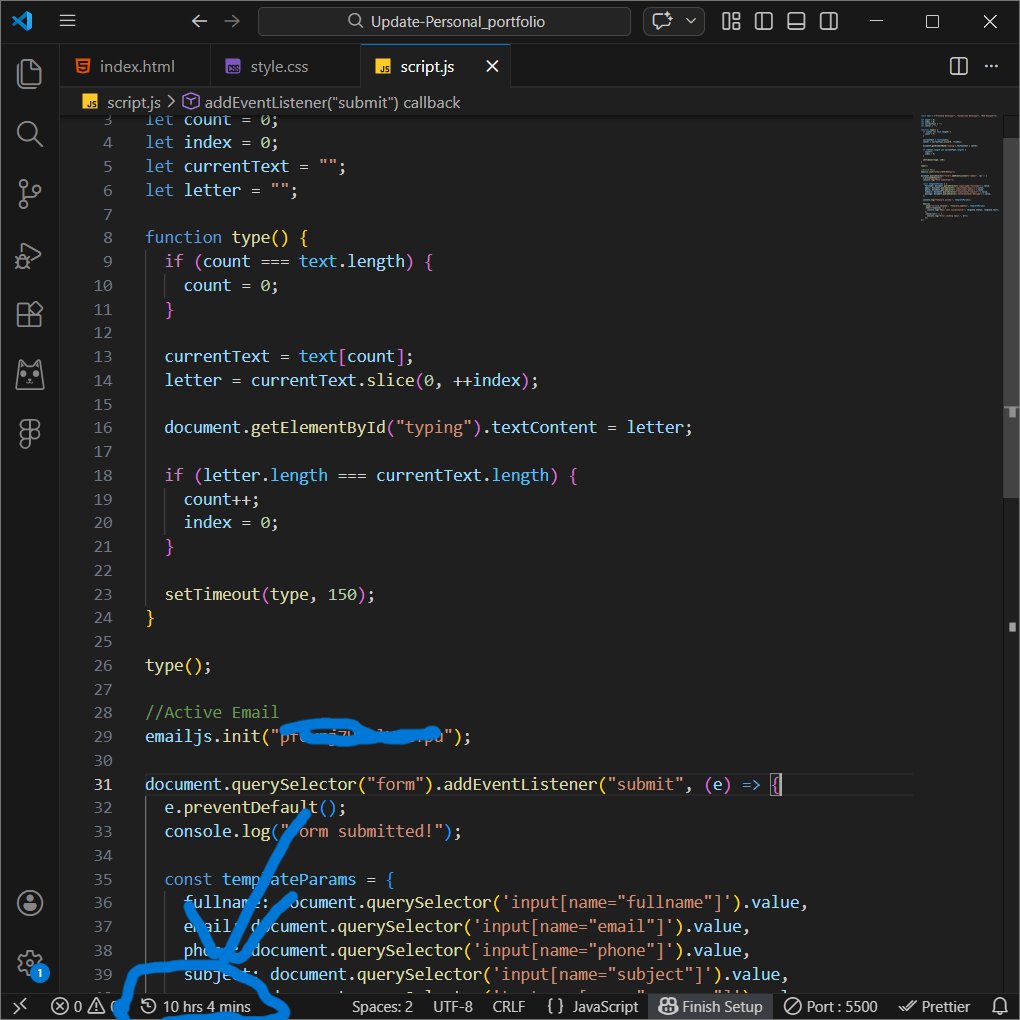Click Finish Setup in status bar
The image size is (1020, 1020).
coord(710,1006)
